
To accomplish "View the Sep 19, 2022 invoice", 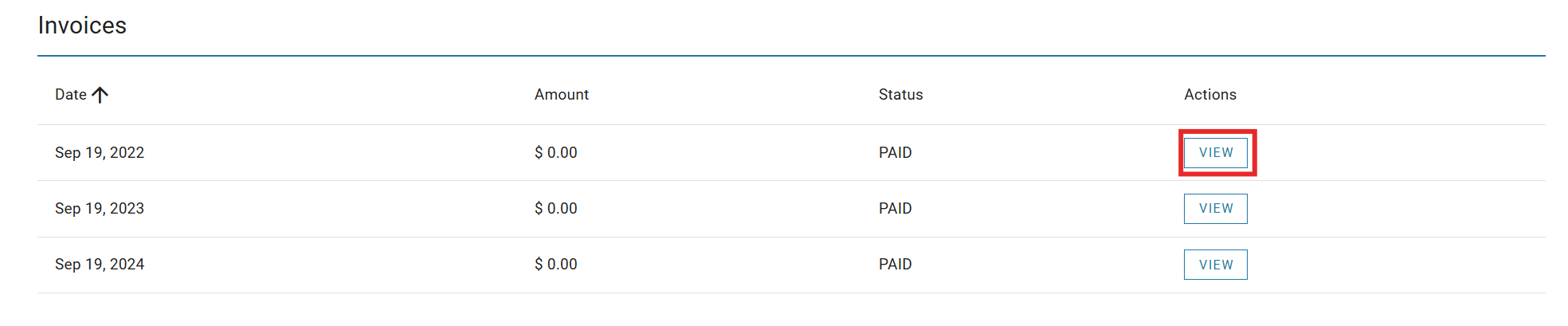I will click(1215, 152).
